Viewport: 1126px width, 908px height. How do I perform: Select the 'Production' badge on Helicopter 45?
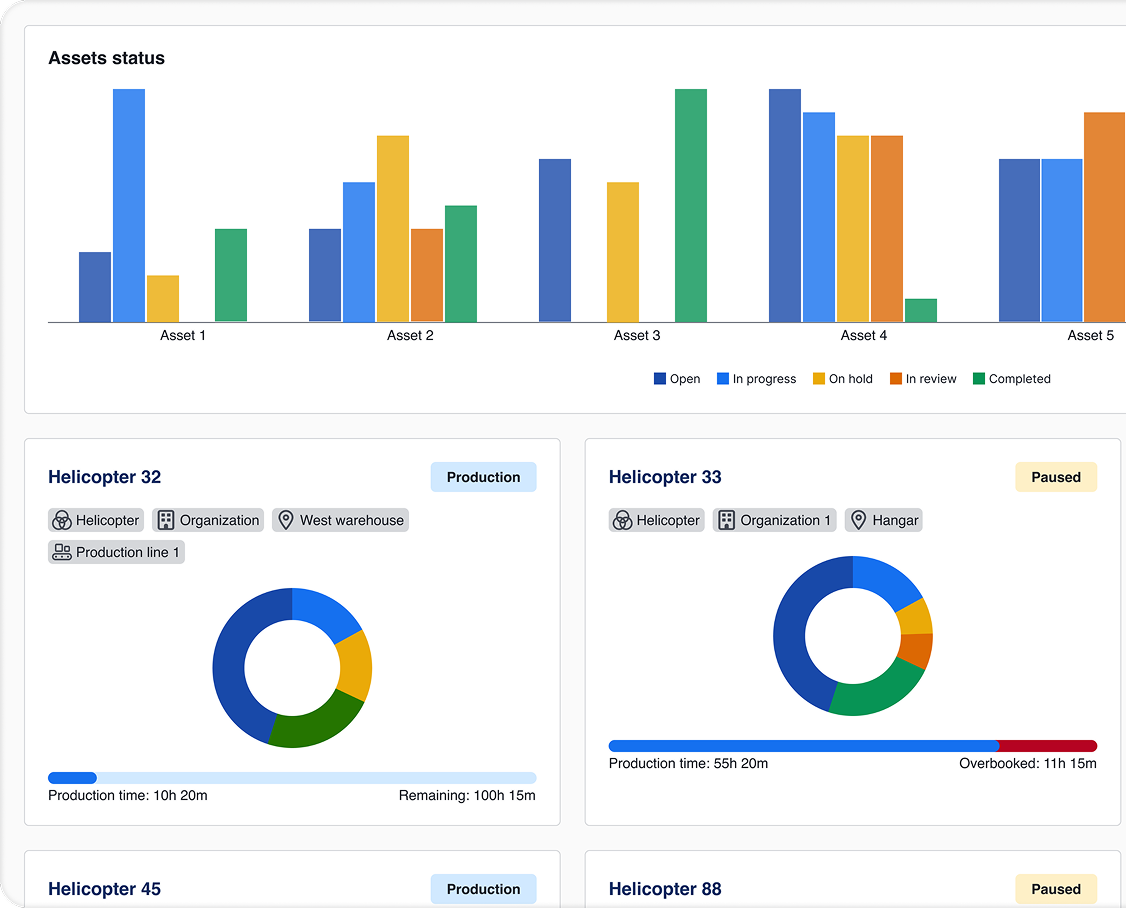483,889
